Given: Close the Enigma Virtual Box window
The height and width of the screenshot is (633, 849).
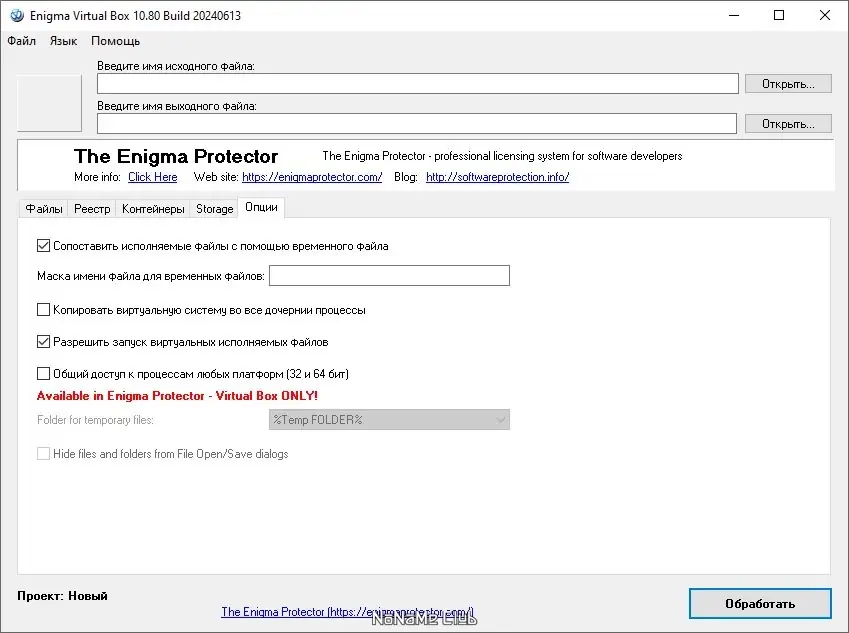Looking at the screenshot, I should click(x=825, y=15).
